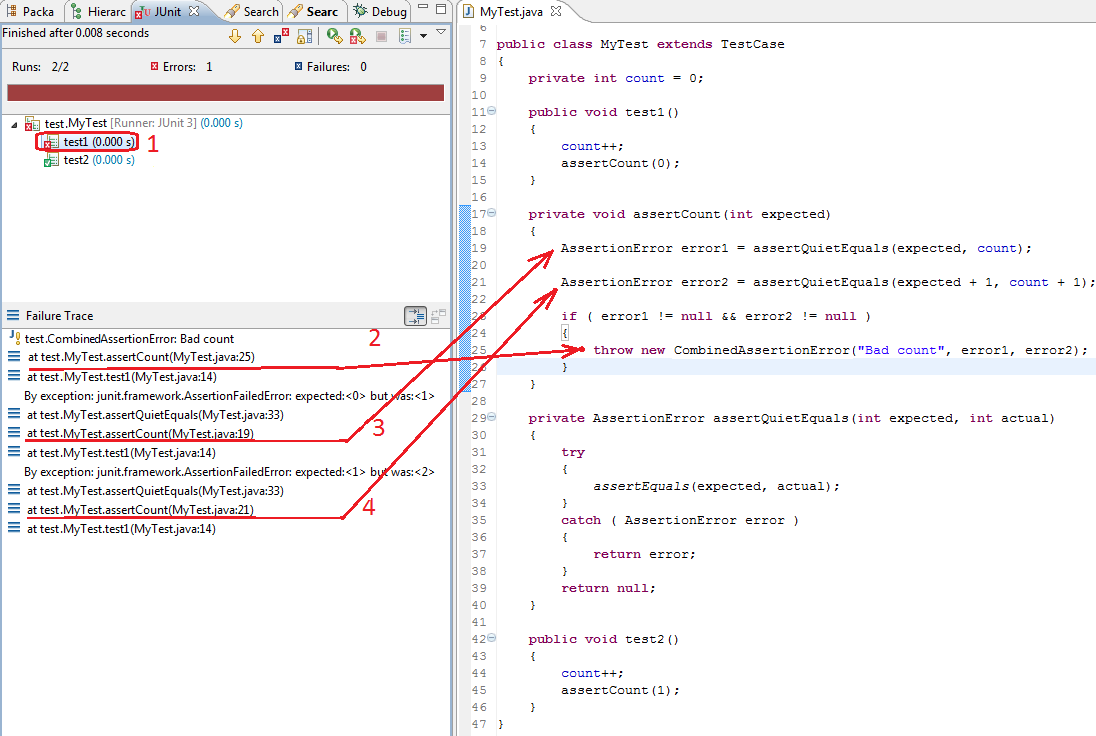Screen dimensions: 1096x736
Task: Open the test run history icon
Action: tap(405, 36)
